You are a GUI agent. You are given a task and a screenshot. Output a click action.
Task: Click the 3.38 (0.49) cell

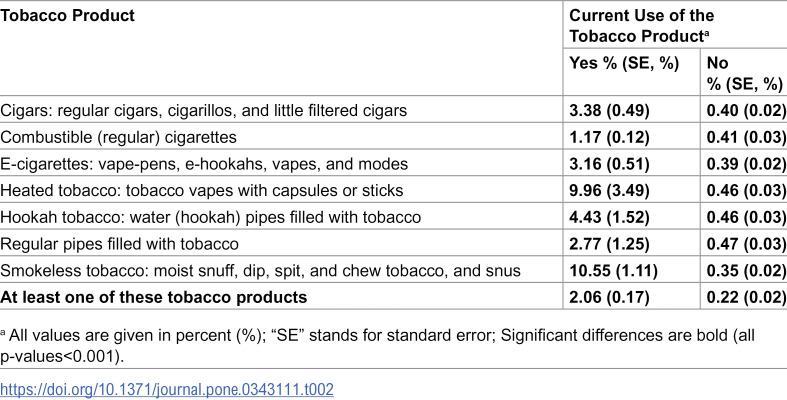pos(609,110)
